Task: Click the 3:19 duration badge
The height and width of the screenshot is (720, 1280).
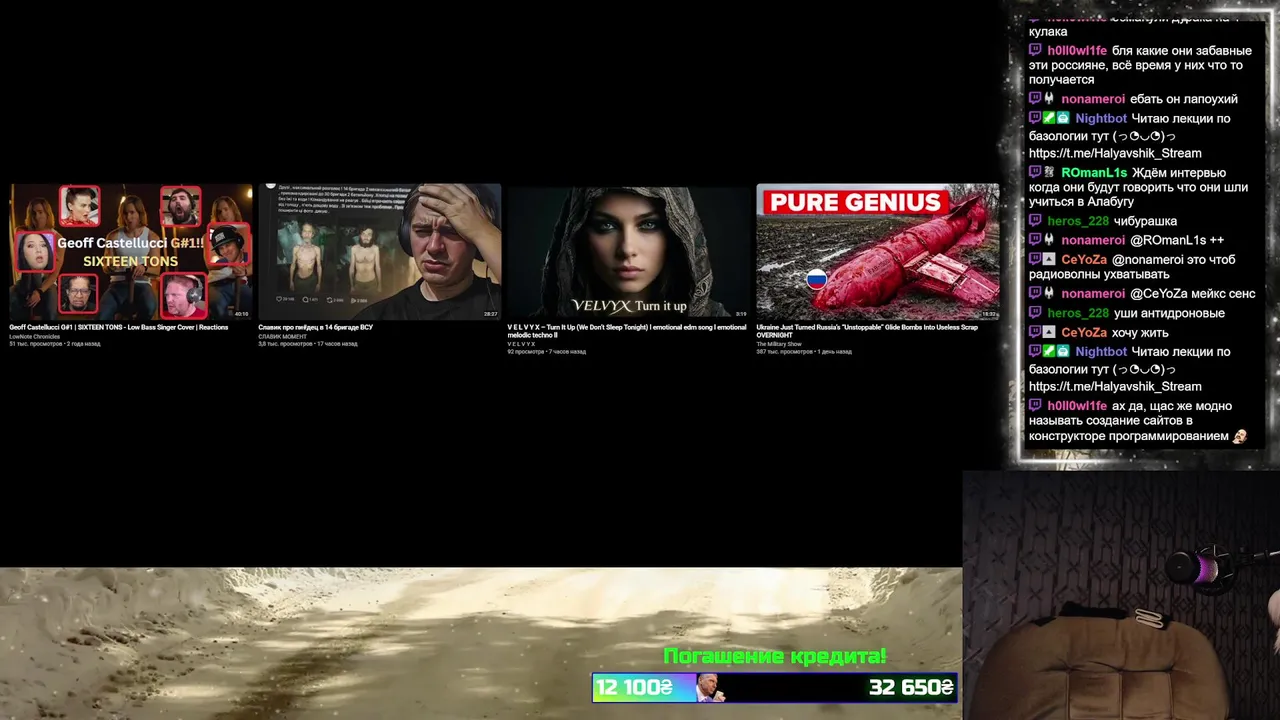Action: click(741, 314)
